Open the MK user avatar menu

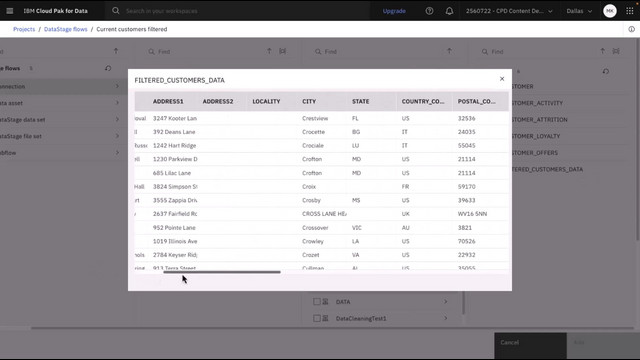coord(610,11)
